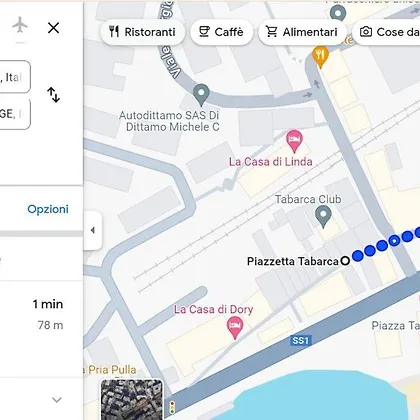Close the directions panel
The image size is (420, 420).
point(53,28)
